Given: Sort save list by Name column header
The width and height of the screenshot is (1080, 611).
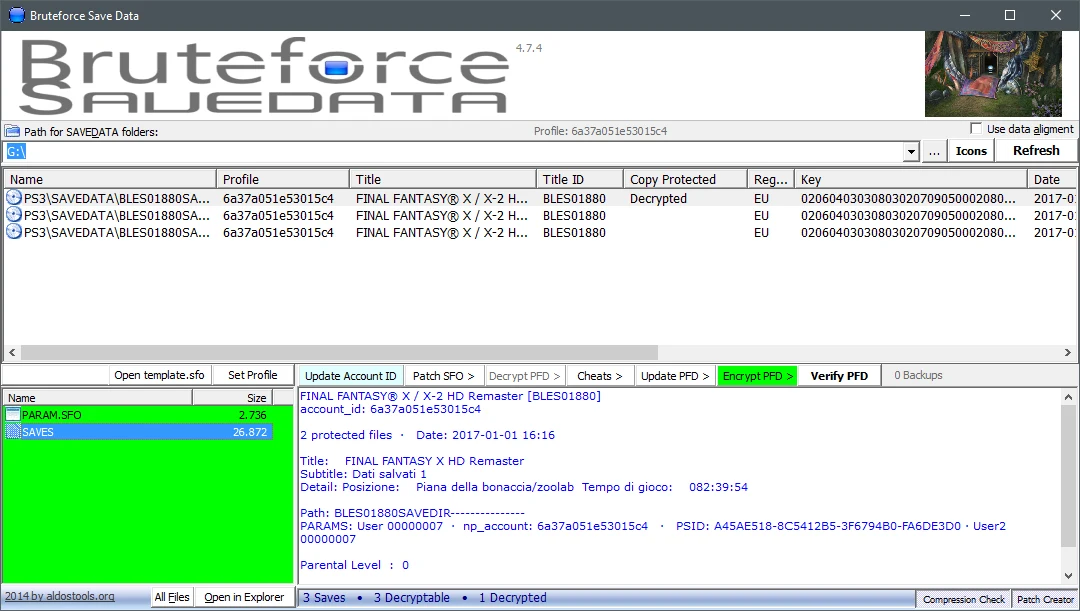Looking at the screenshot, I should click(x=110, y=179).
